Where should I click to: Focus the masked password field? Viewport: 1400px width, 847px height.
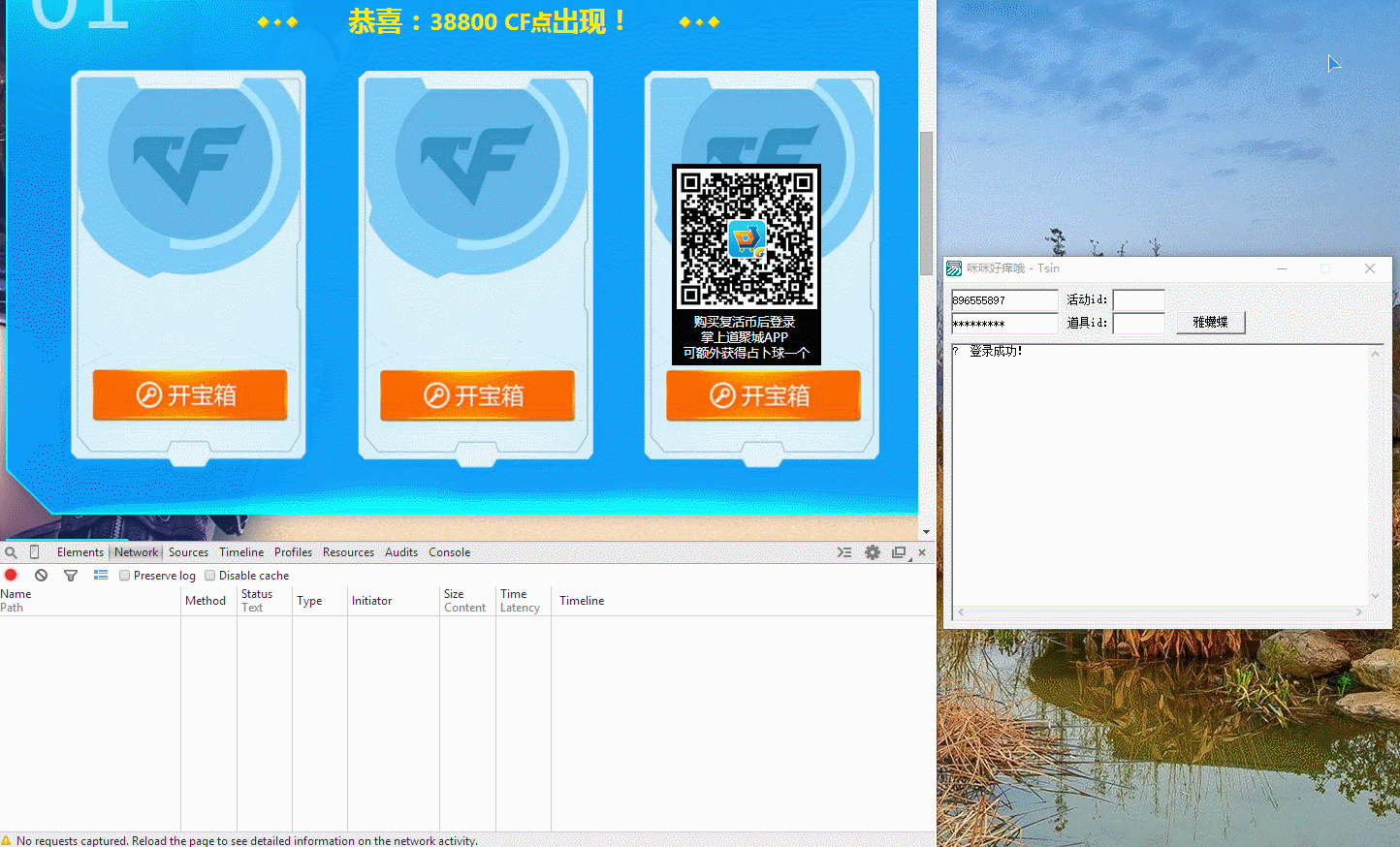[1003, 324]
